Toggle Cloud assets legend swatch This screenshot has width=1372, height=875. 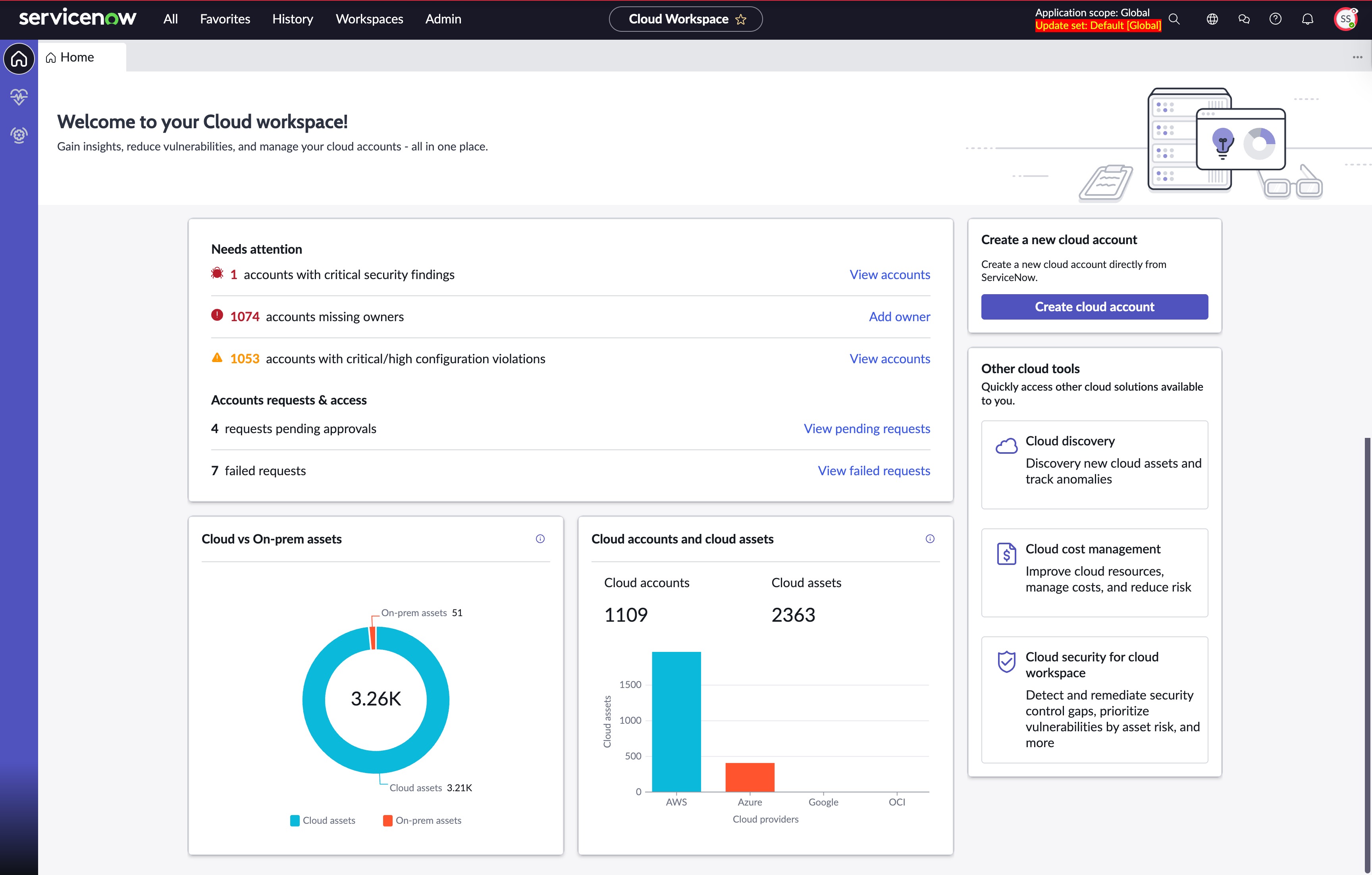(x=295, y=820)
